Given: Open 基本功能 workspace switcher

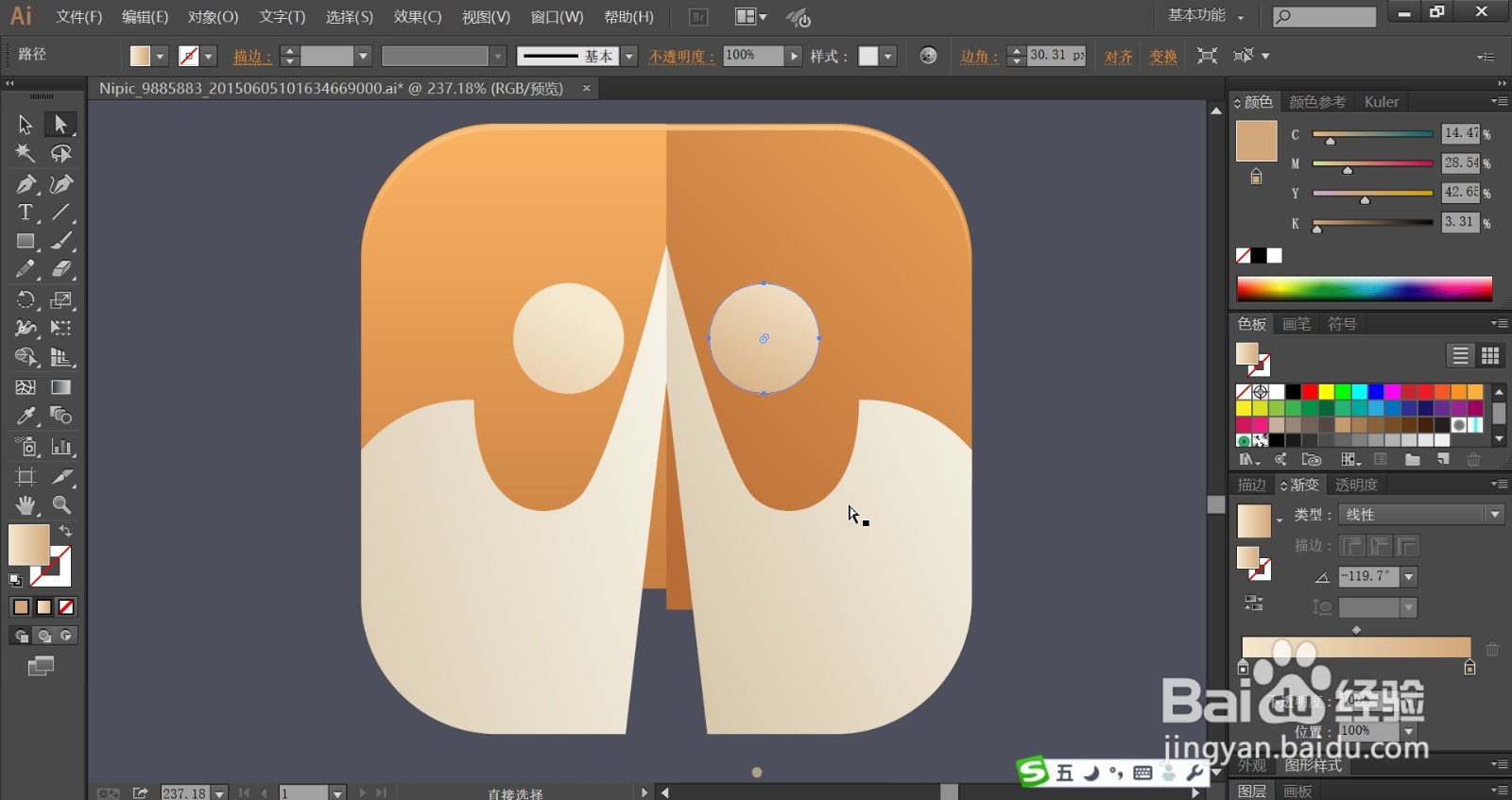Looking at the screenshot, I should click(x=1206, y=16).
